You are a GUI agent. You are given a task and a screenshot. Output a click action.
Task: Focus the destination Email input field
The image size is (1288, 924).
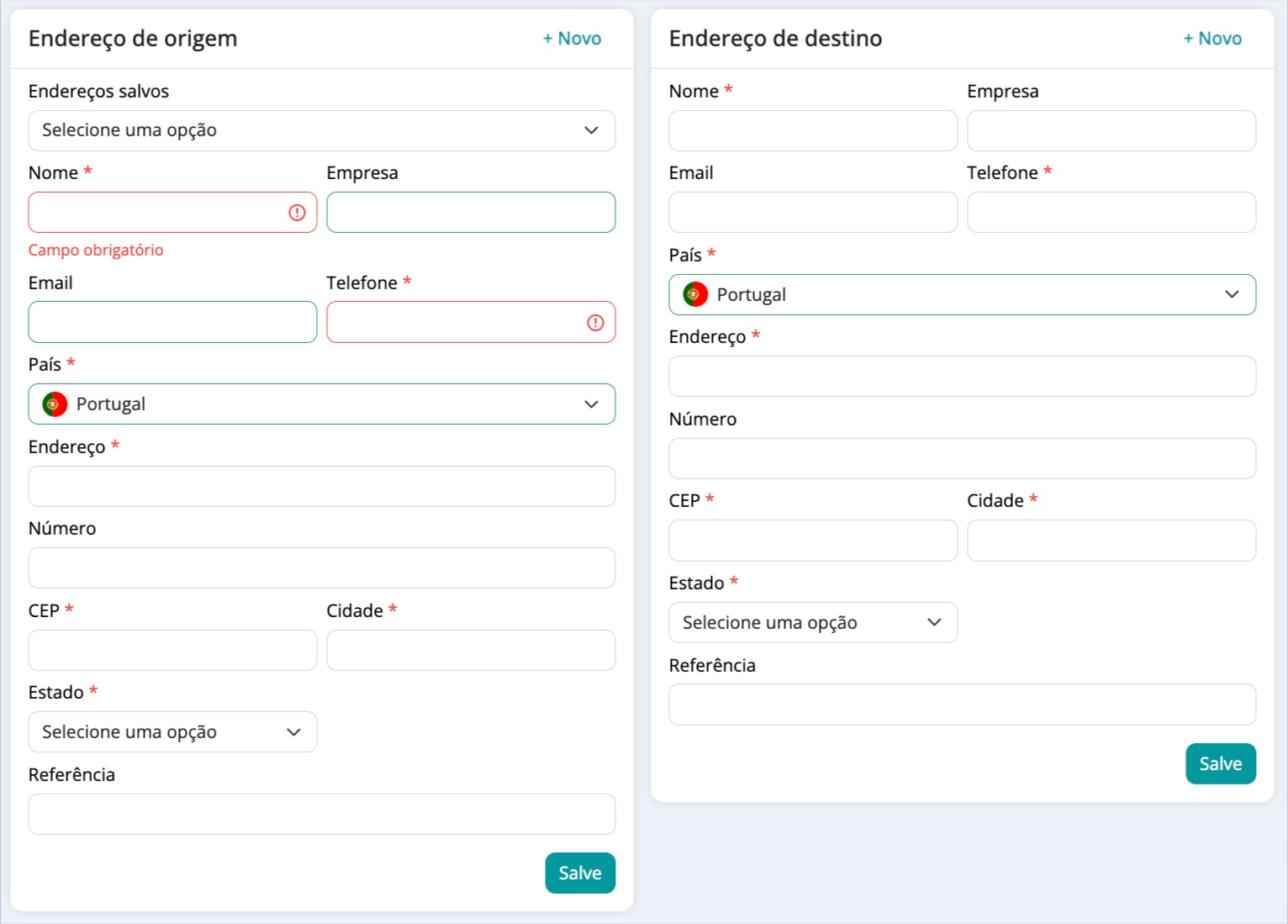(813, 213)
